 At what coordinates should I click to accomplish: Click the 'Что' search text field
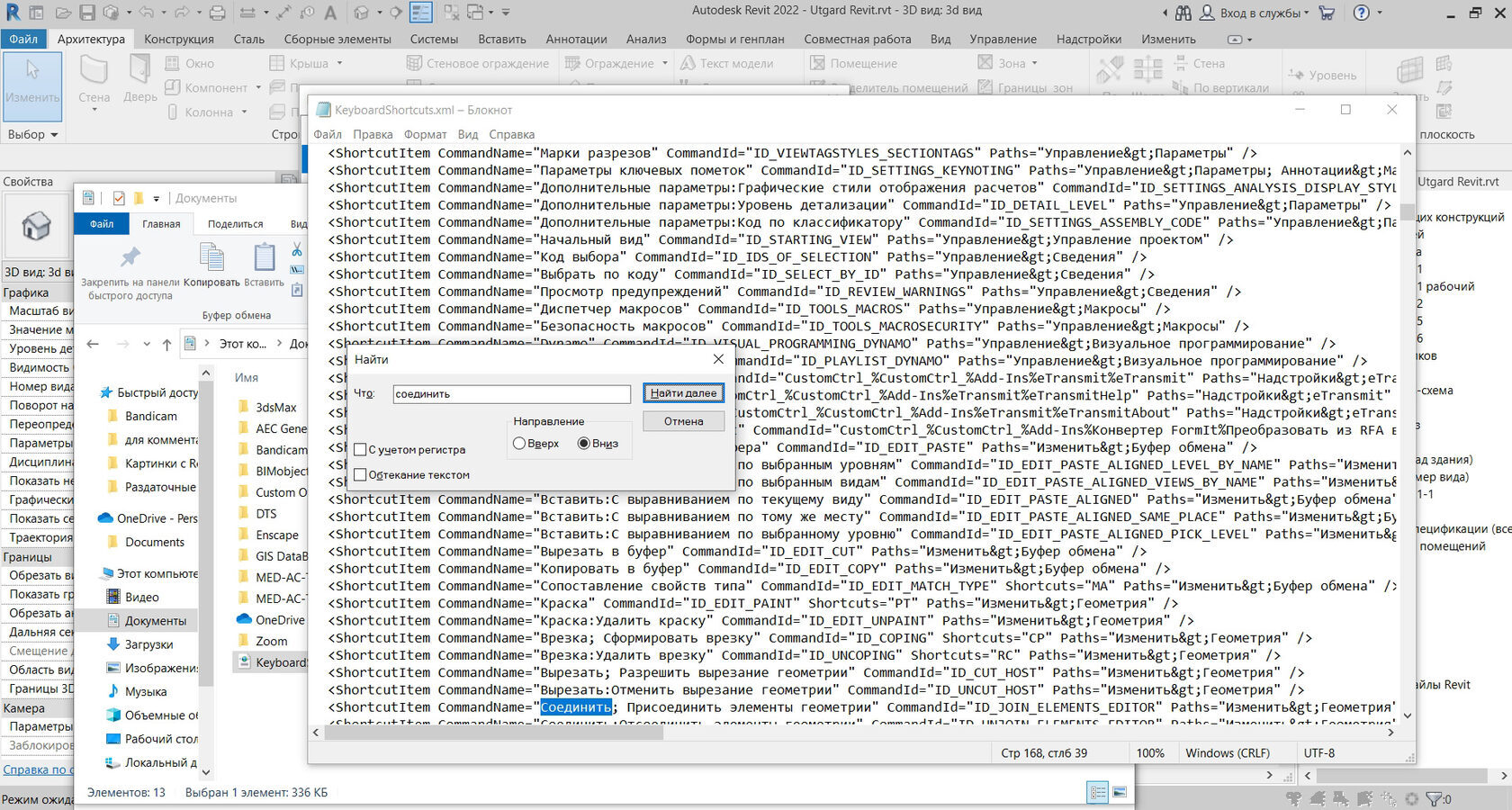click(511, 393)
